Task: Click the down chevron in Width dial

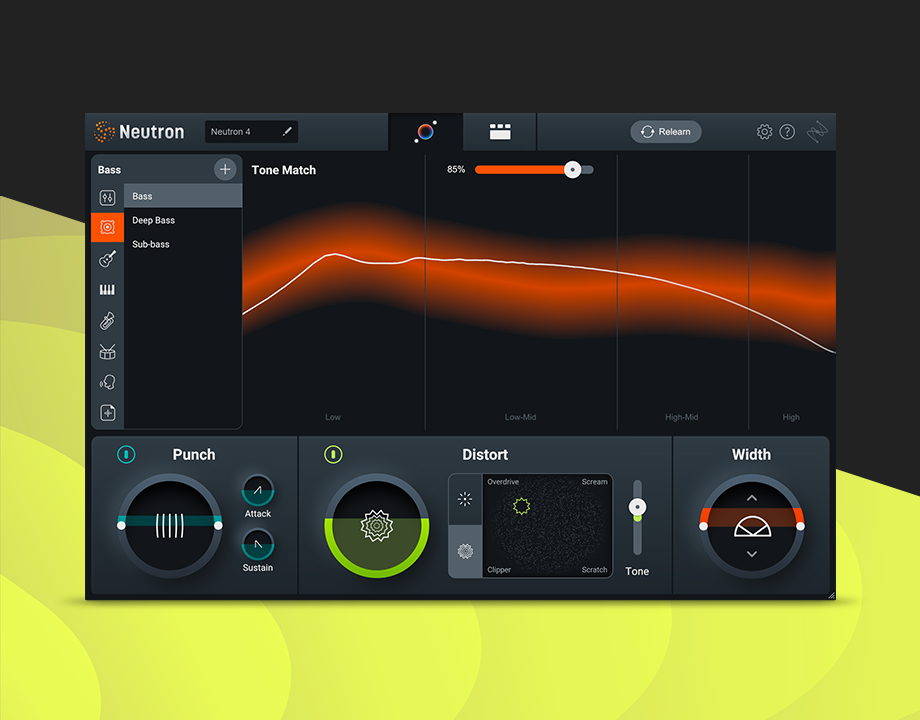Action: click(752, 554)
